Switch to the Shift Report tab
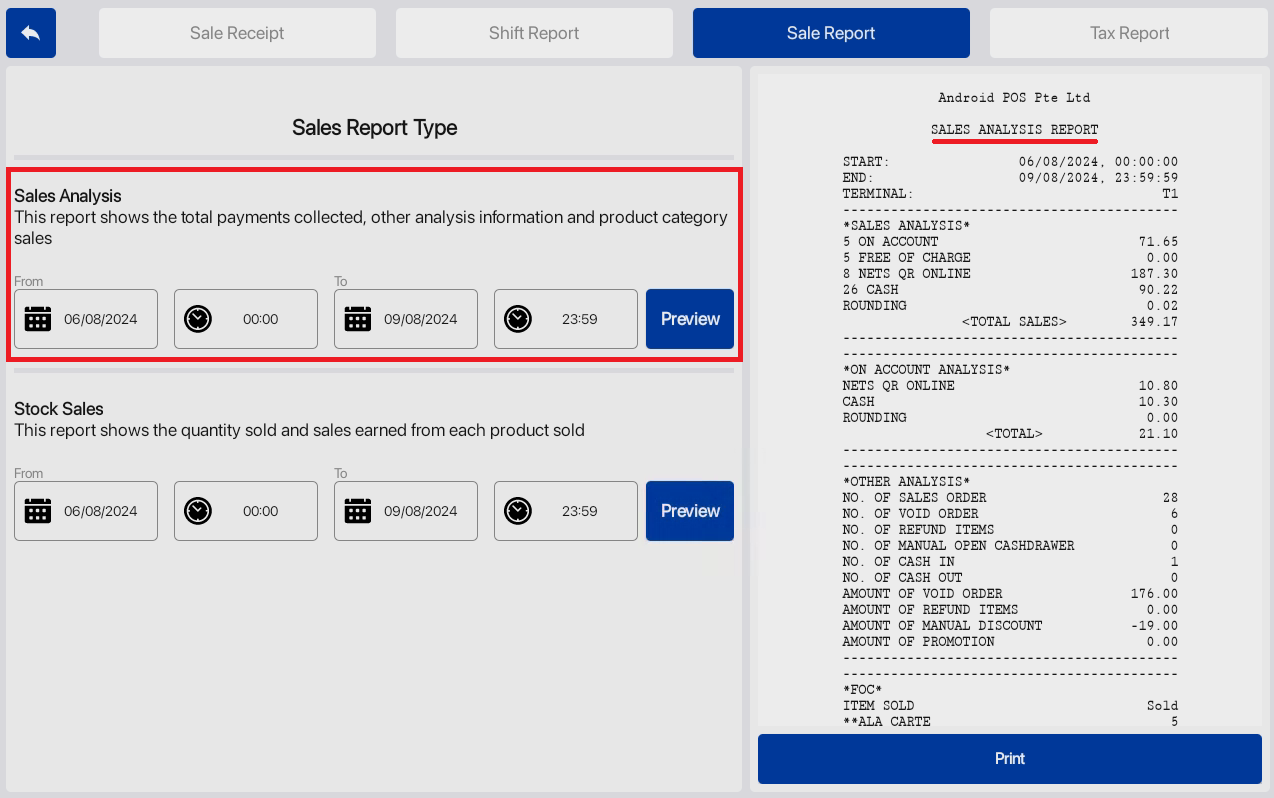The width and height of the screenshot is (1274, 798). tap(534, 33)
